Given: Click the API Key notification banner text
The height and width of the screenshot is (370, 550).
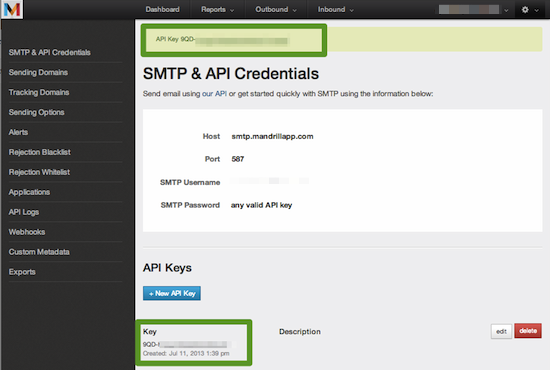Looking at the screenshot, I should [222, 40].
